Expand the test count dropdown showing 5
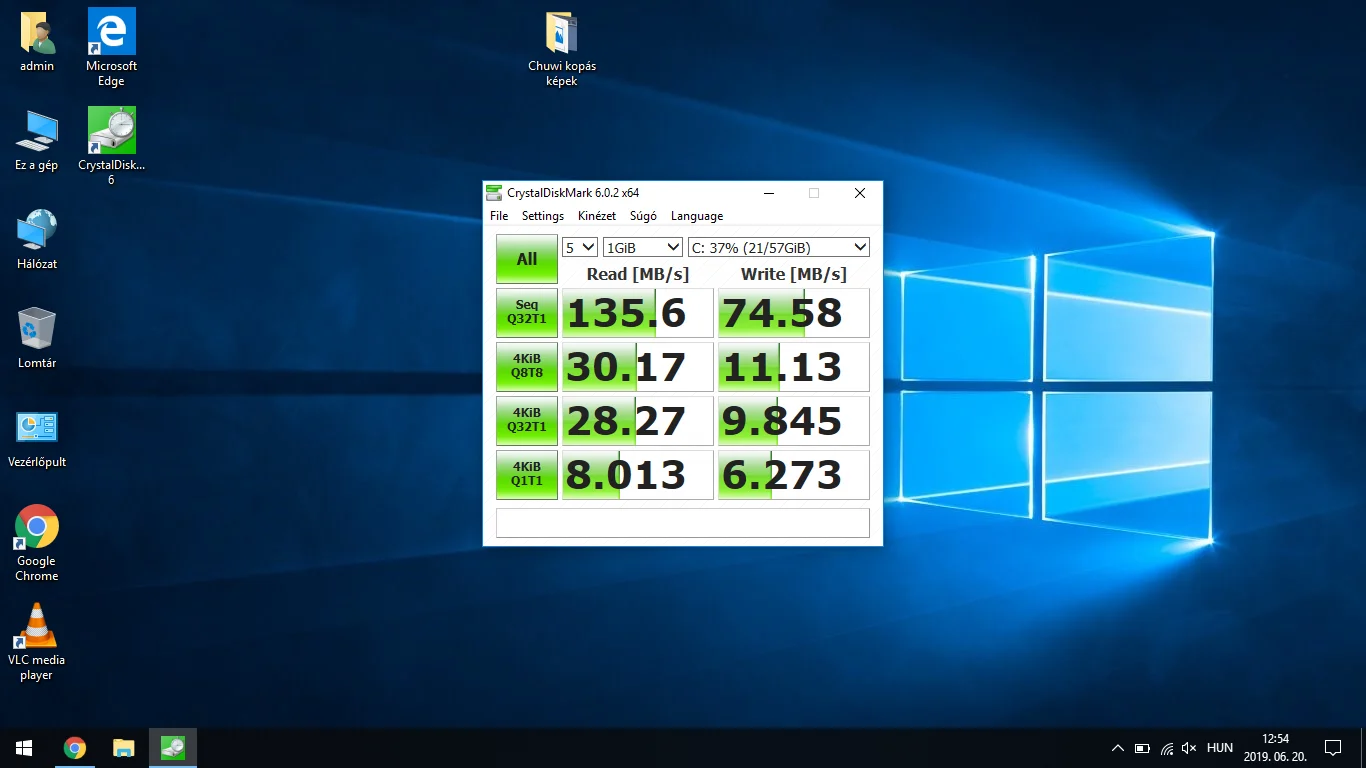The width and height of the screenshot is (1366, 768). click(x=580, y=247)
